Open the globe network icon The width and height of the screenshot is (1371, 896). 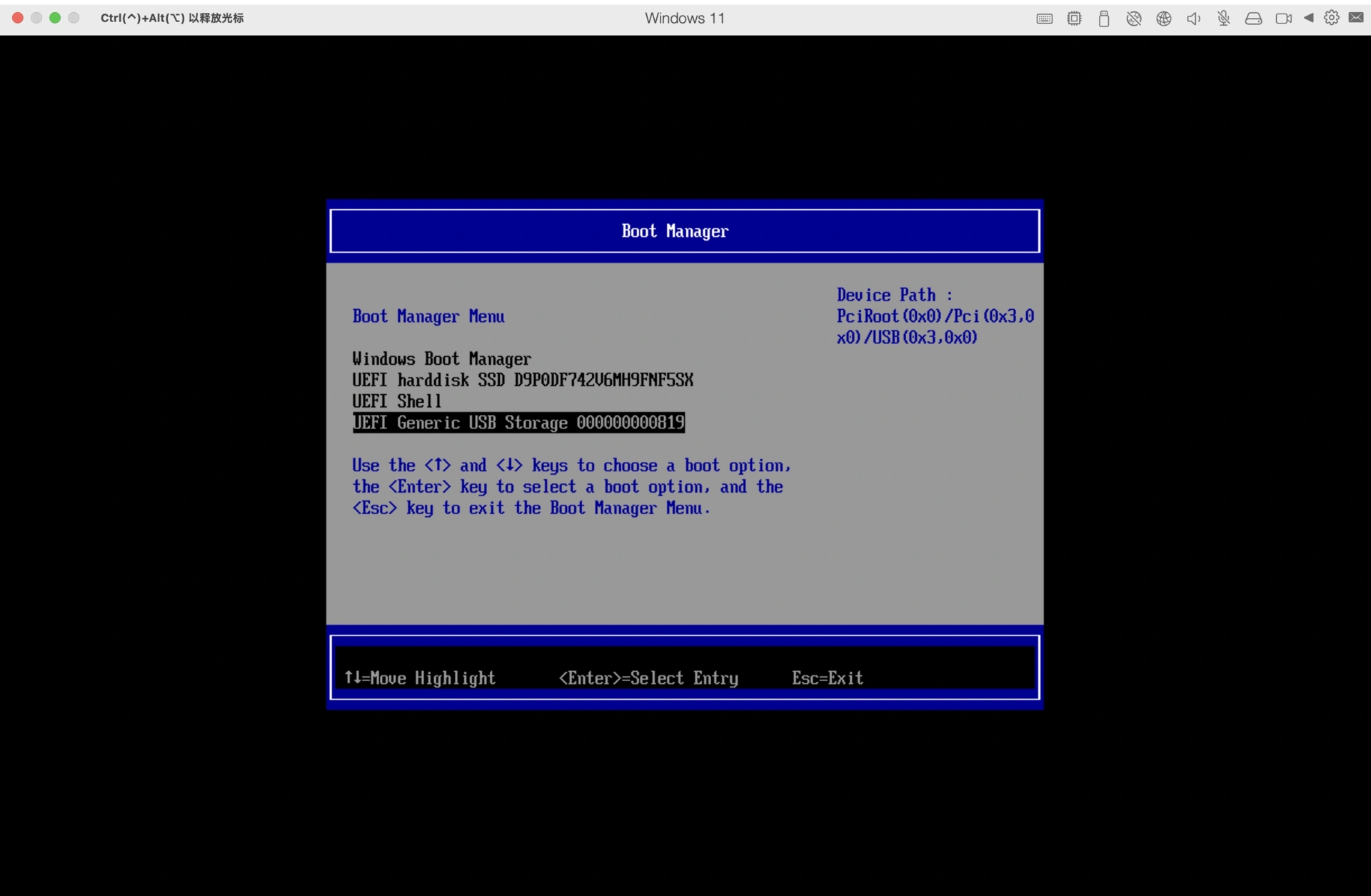pyautogui.click(x=1164, y=19)
